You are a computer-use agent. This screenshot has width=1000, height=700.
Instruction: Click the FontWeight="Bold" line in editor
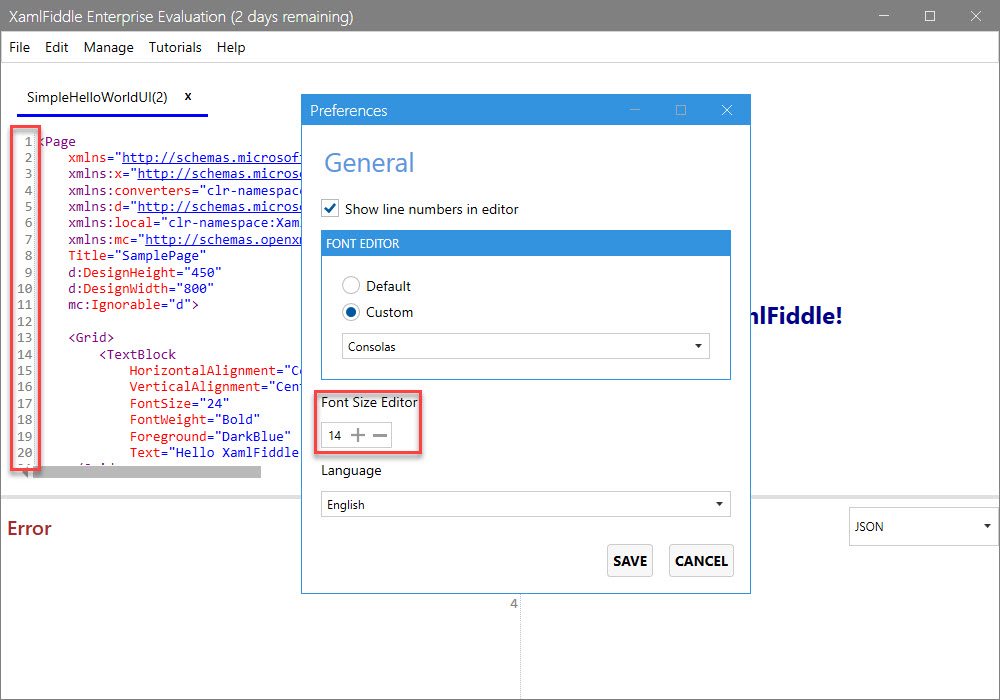(x=195, y=419)
